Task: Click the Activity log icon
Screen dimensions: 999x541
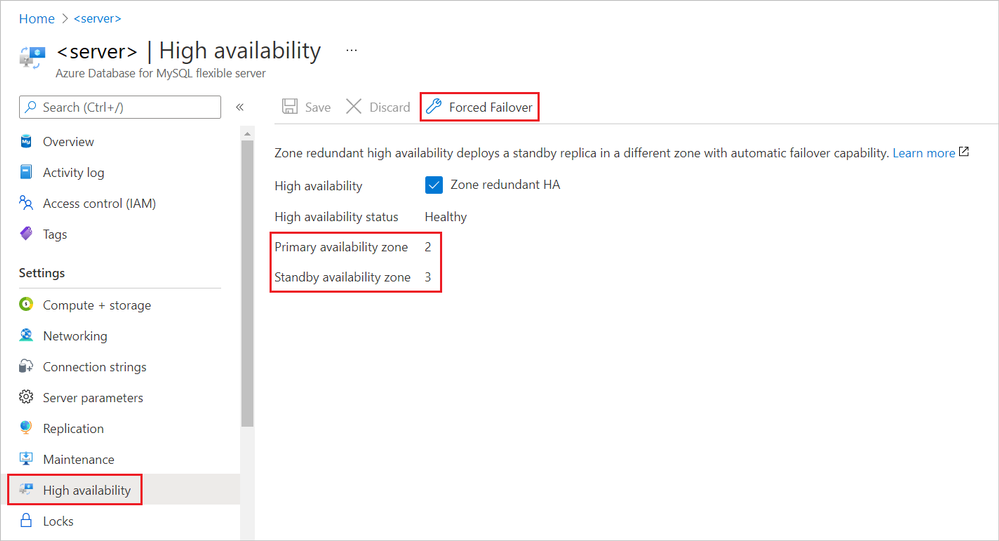Action: pos(27,173)
